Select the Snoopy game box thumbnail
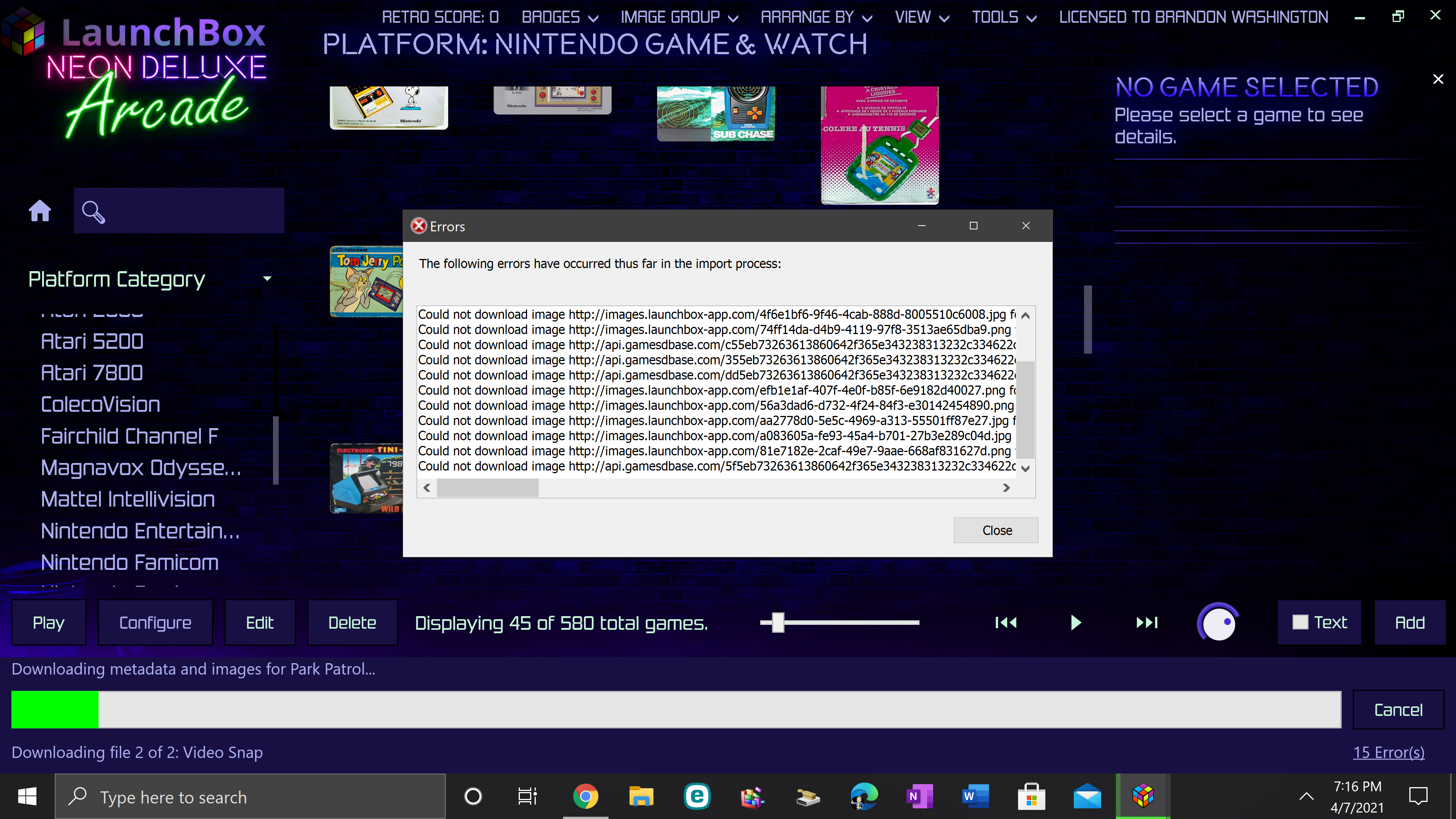Viewport: 1456px width, 819px height. click(389, 108)
